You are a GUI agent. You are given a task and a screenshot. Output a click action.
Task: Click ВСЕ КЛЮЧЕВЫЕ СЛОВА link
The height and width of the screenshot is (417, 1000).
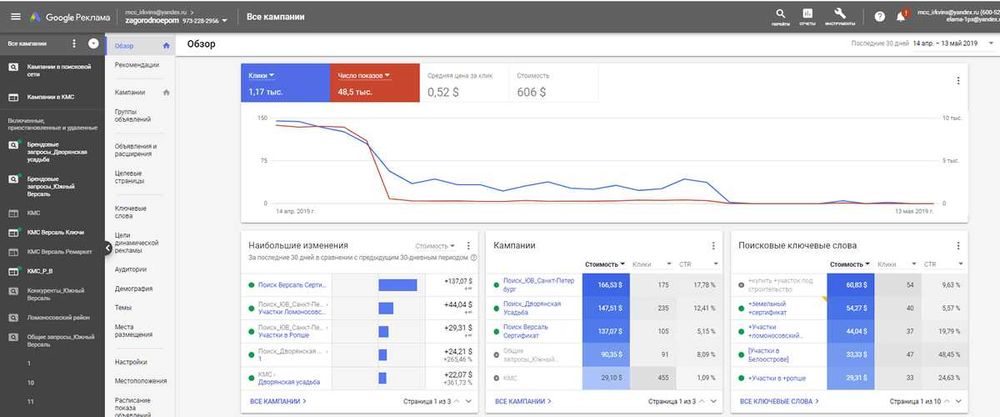779,402
